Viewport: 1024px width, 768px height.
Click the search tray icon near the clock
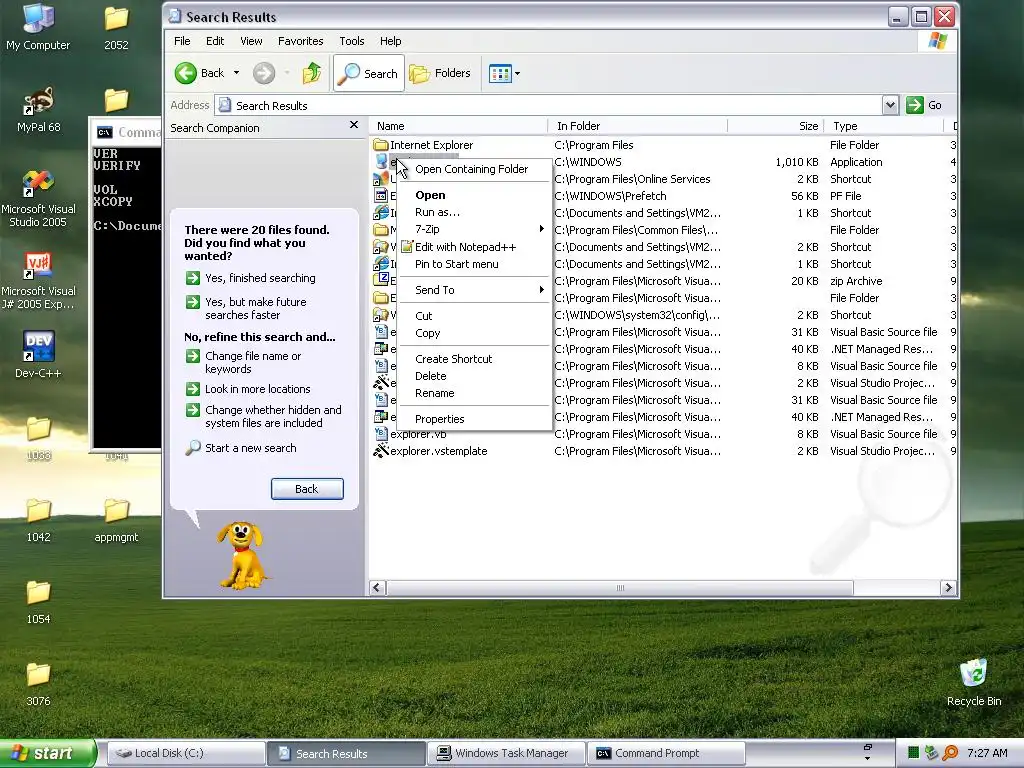(950, 753)
